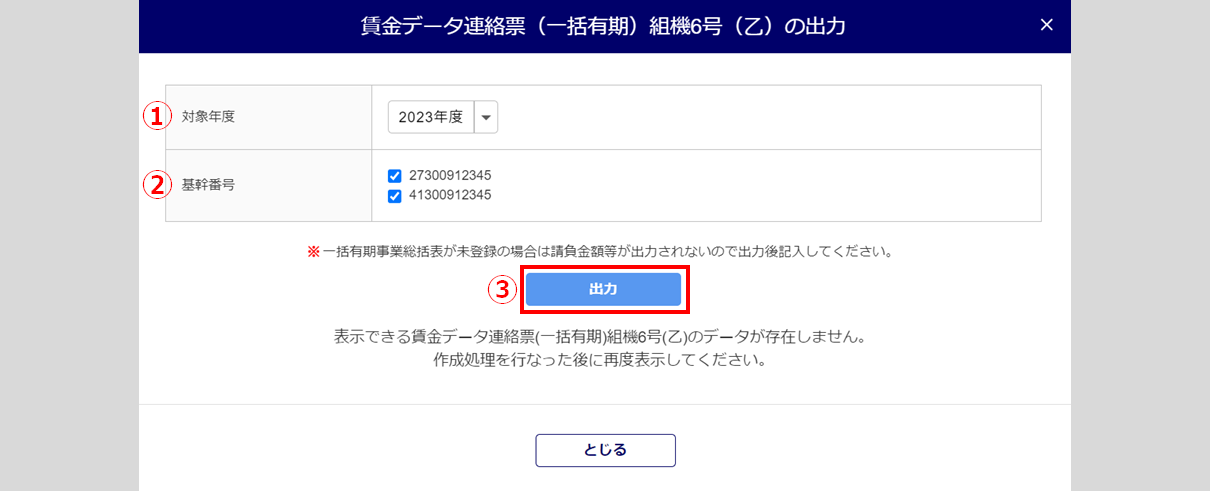
Task: Click the dialog title 賃金データ連絡票 header
Action: click(x=603, y=26)
